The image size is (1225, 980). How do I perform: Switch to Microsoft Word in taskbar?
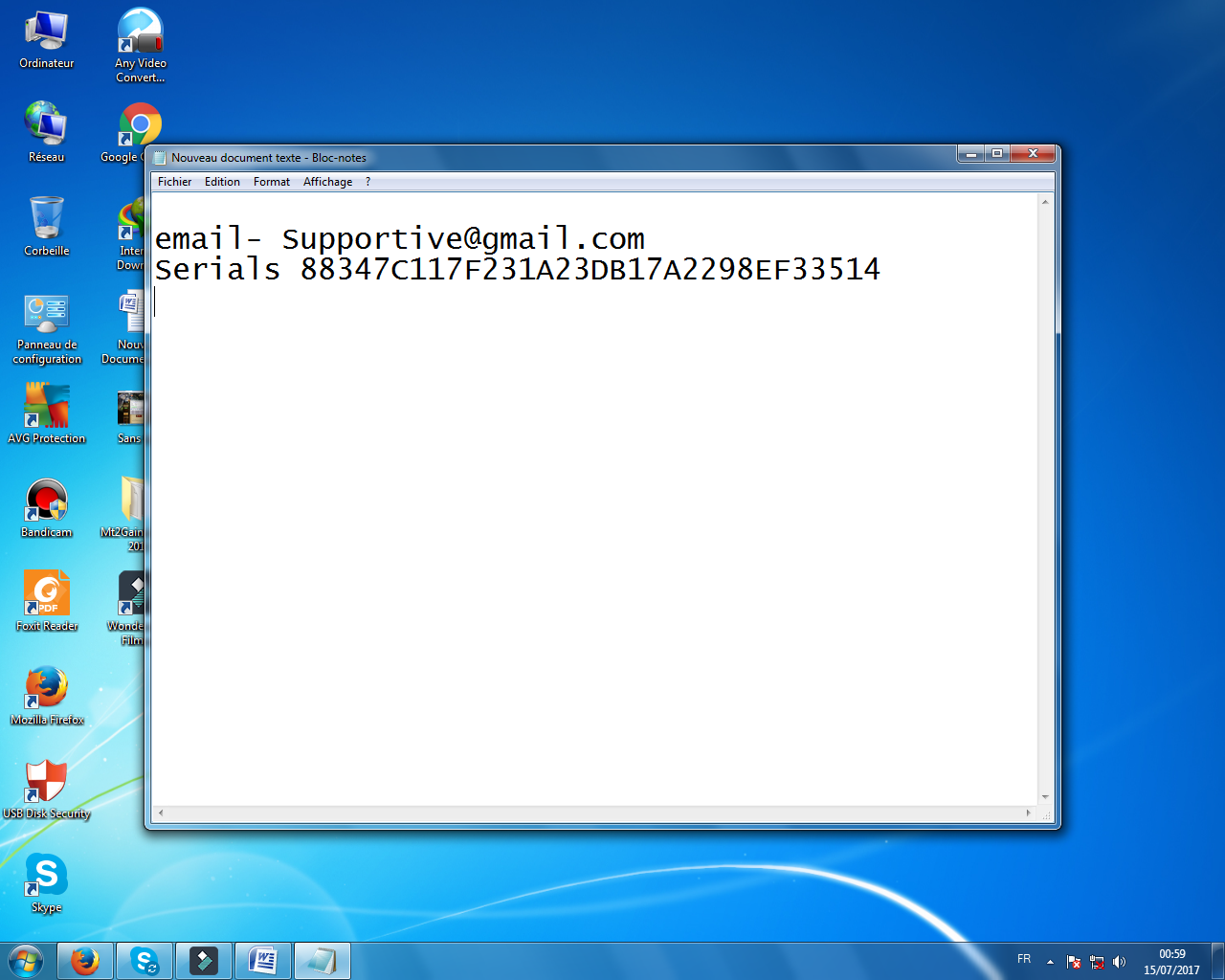pos(263,961)
